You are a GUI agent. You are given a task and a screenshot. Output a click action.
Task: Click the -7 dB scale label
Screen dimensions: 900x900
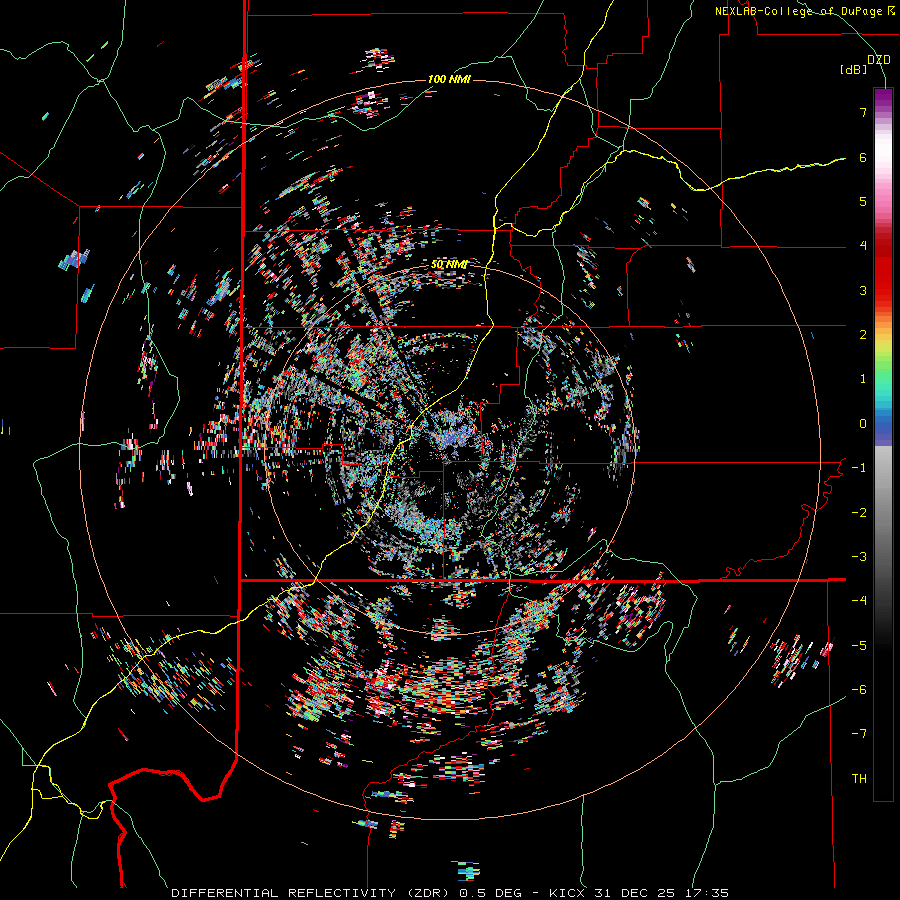[x=859, y=734]
